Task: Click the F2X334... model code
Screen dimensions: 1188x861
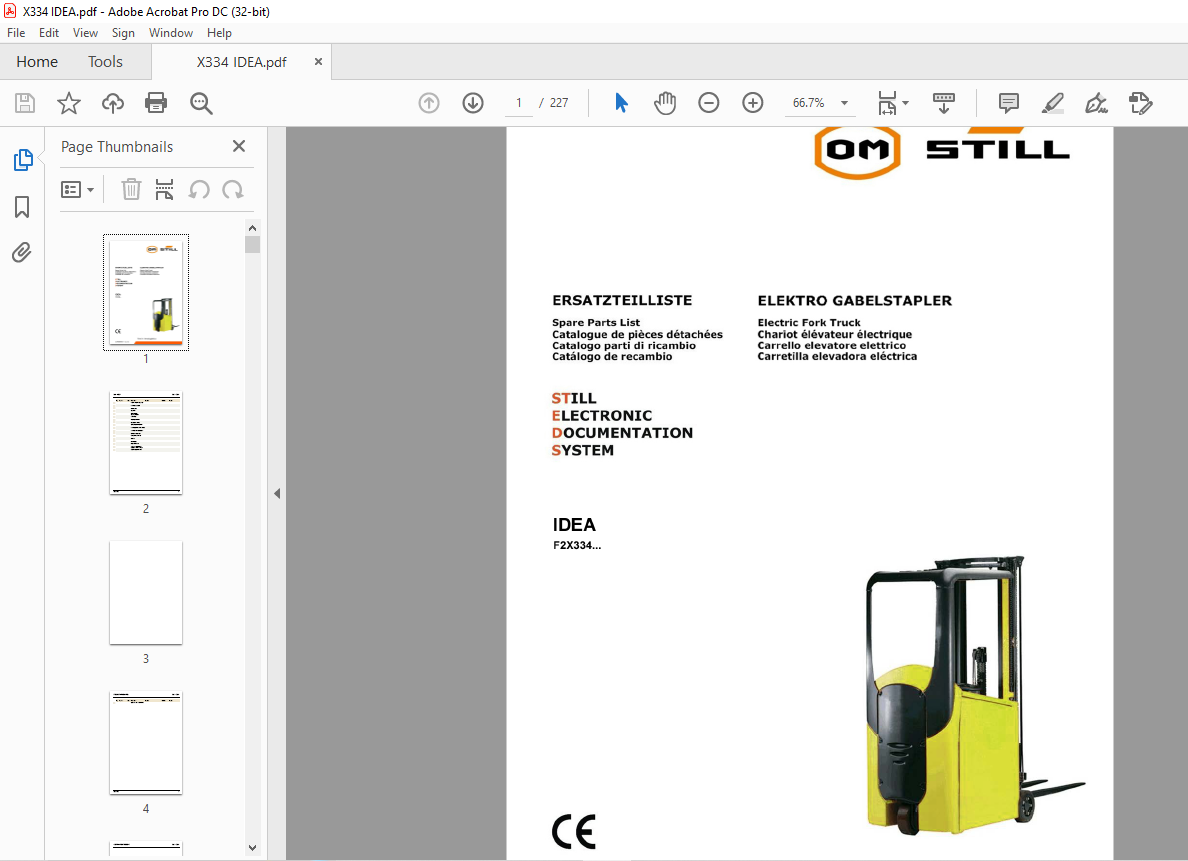Action: (x=577, y=545)
